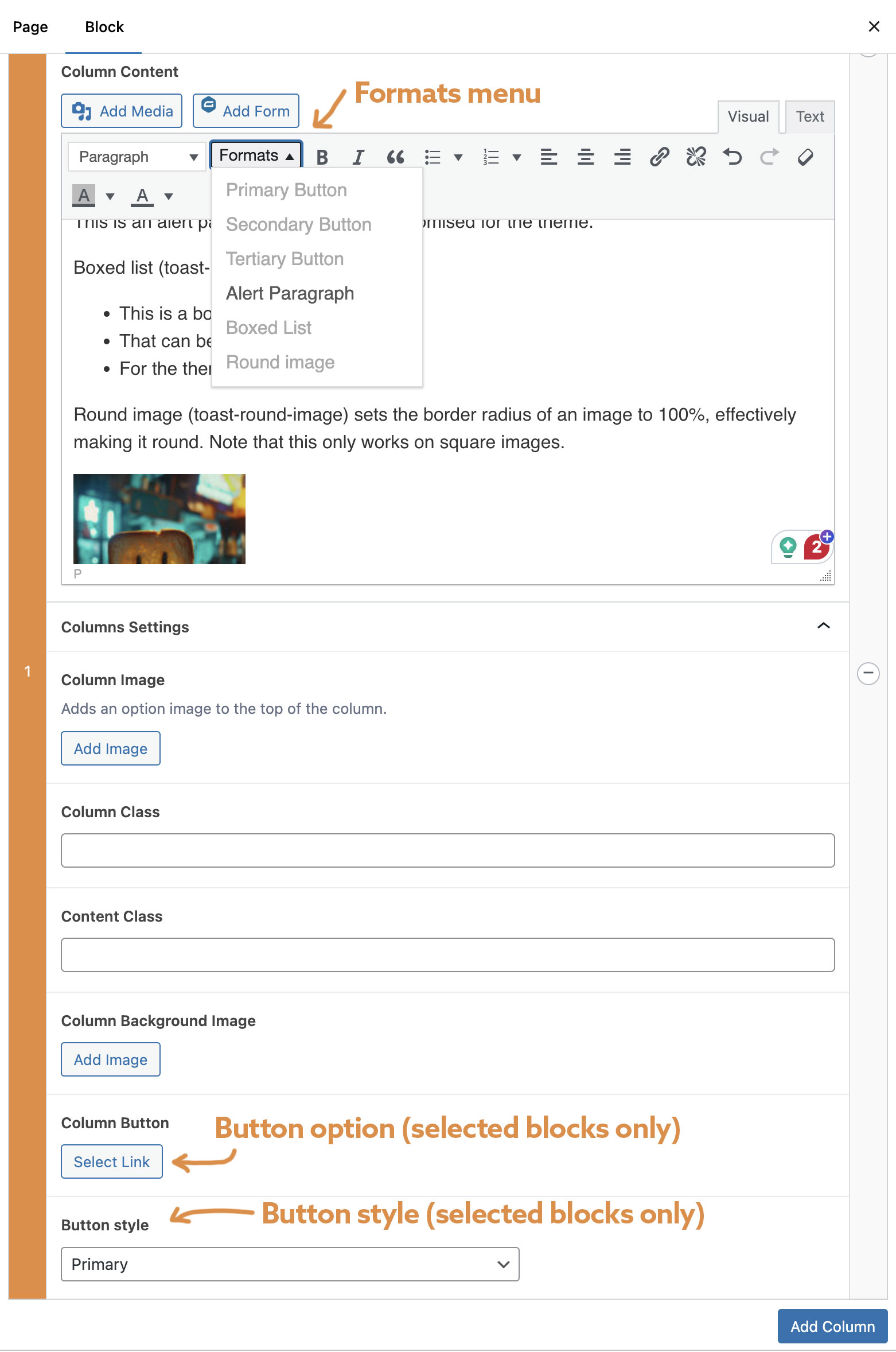Image resolution: width=896 pixels, height=1352 pixels.
Task: Undo the last edit
Action: (x=733, y=157)
